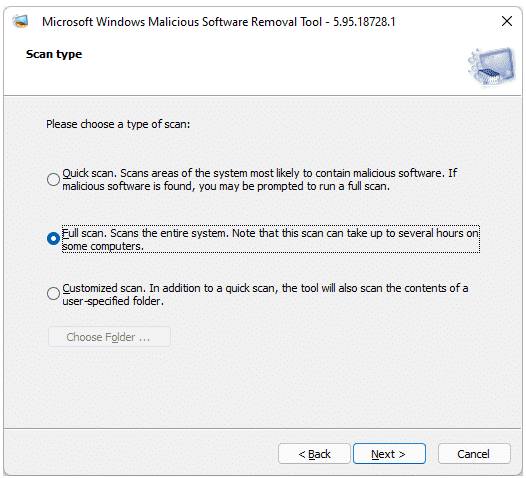The width and height of the screenshot is (526, 478).
Task: Click the app icon in title bar
Action: 20,21
